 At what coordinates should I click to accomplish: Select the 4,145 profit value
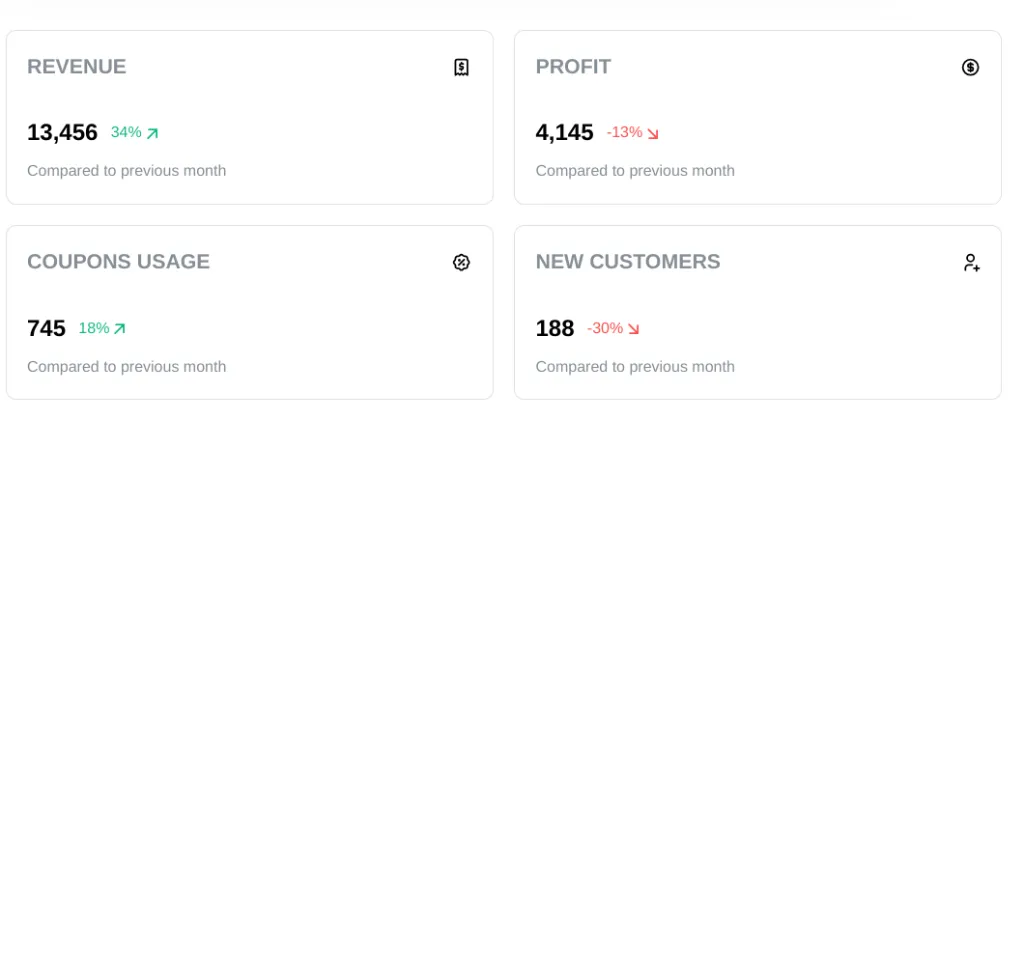[x=564, y=132]
